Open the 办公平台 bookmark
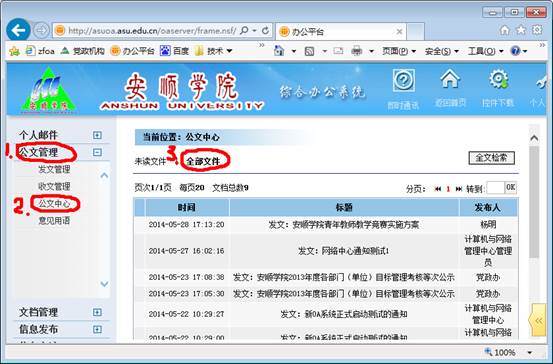This screenshot has width=553, height=364. click(133, 51)
